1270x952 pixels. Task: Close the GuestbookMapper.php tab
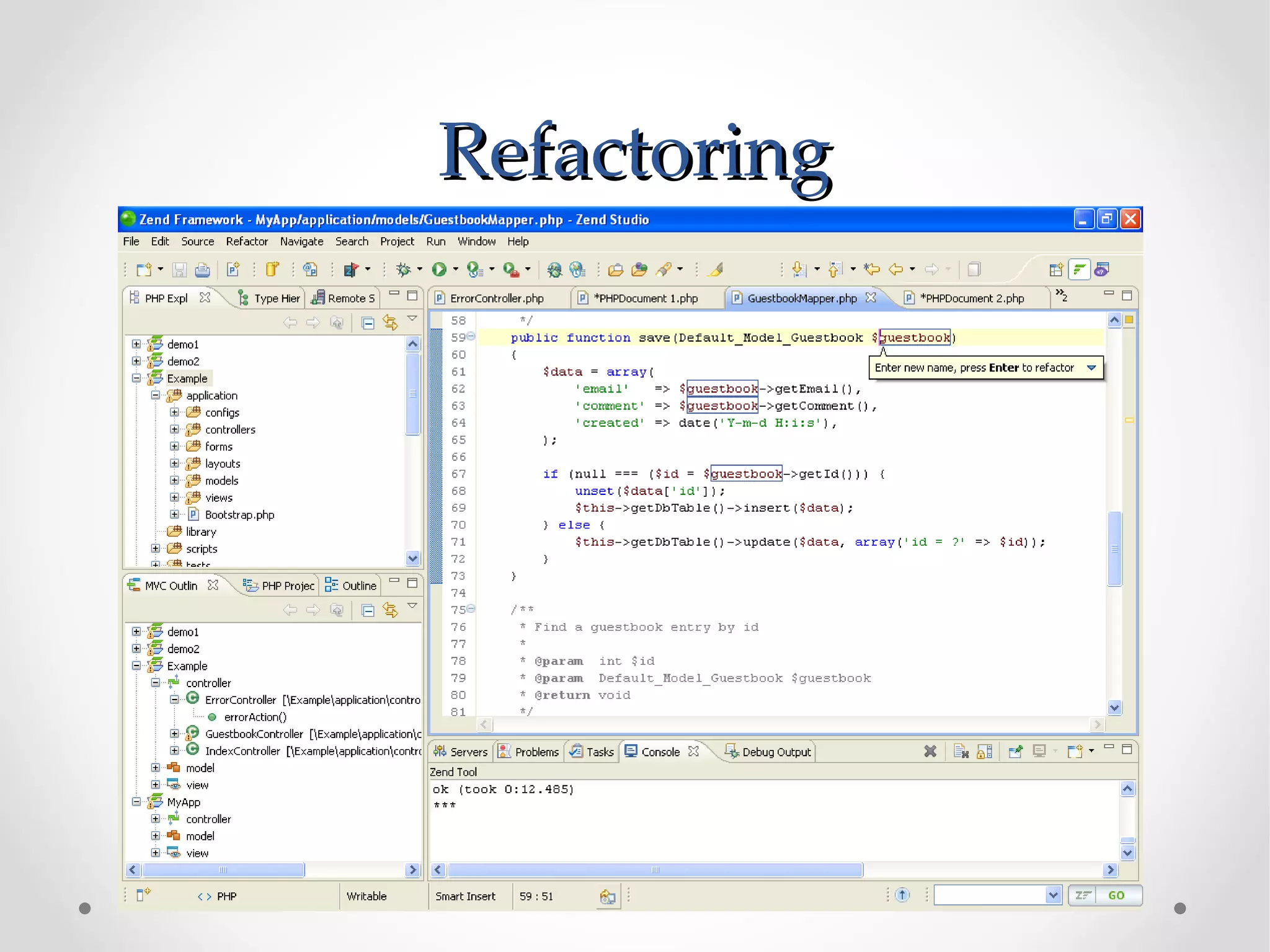pos(871,297)
